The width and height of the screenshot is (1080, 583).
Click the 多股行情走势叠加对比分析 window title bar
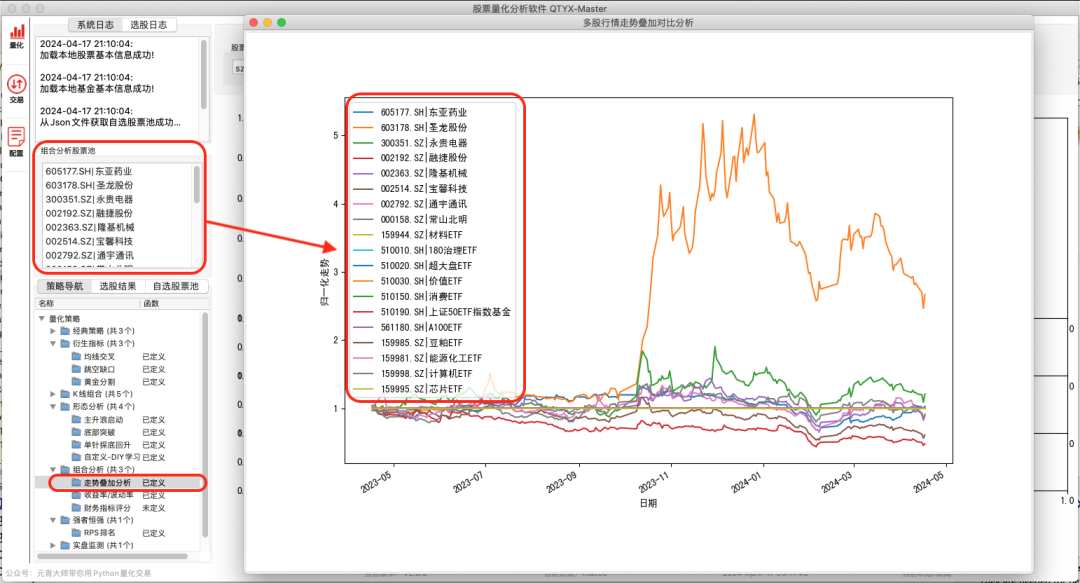tap(638, 23)
